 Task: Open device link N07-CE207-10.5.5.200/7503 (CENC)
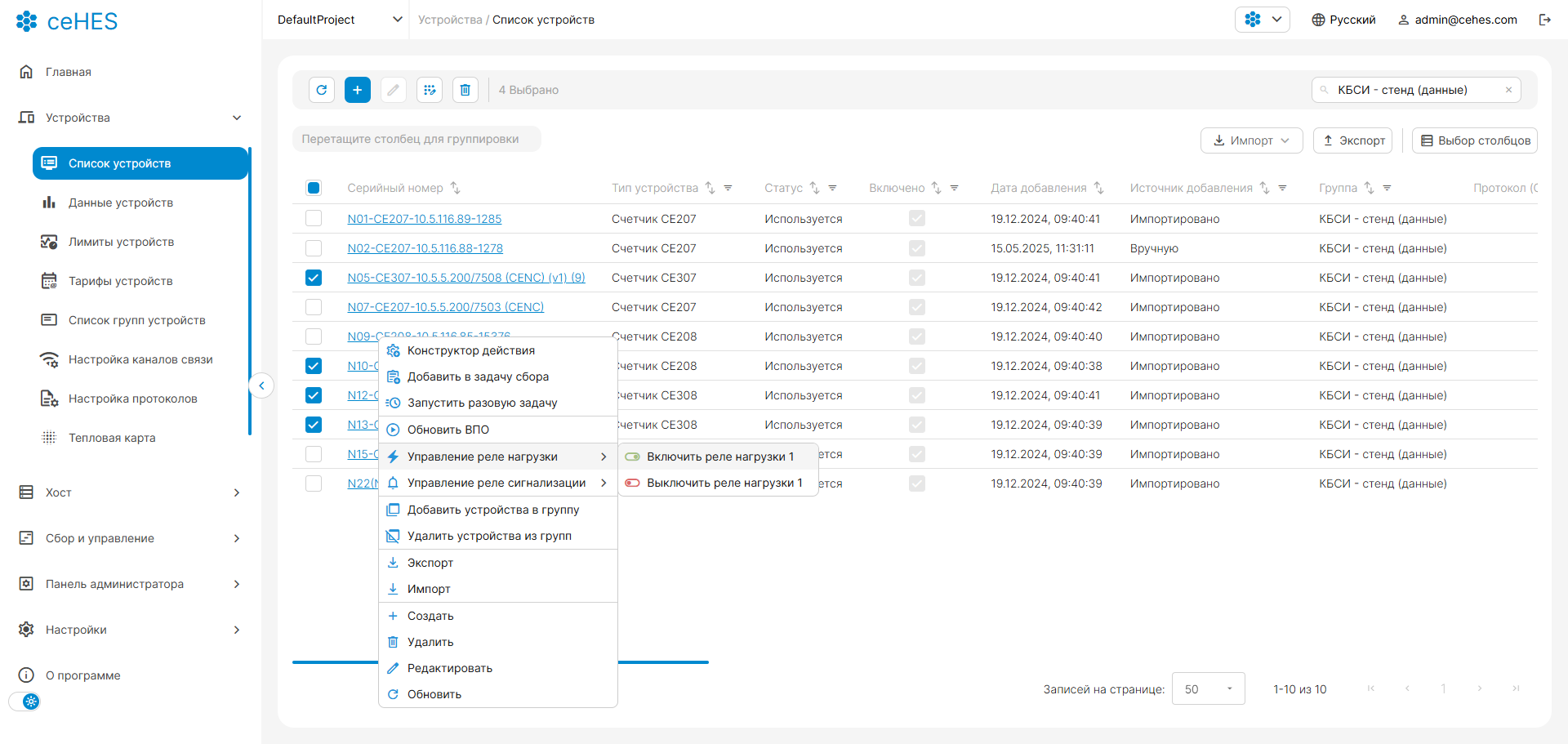pyautogui.click(x=445, y=307)
